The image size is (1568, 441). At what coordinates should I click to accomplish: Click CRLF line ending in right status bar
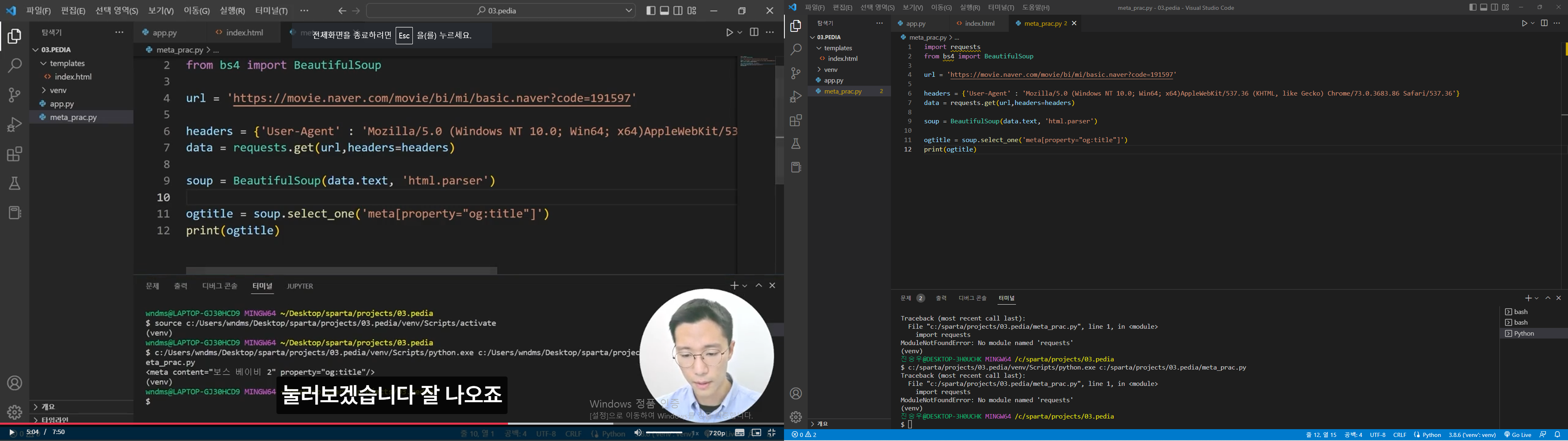(x=1399, y=435)
